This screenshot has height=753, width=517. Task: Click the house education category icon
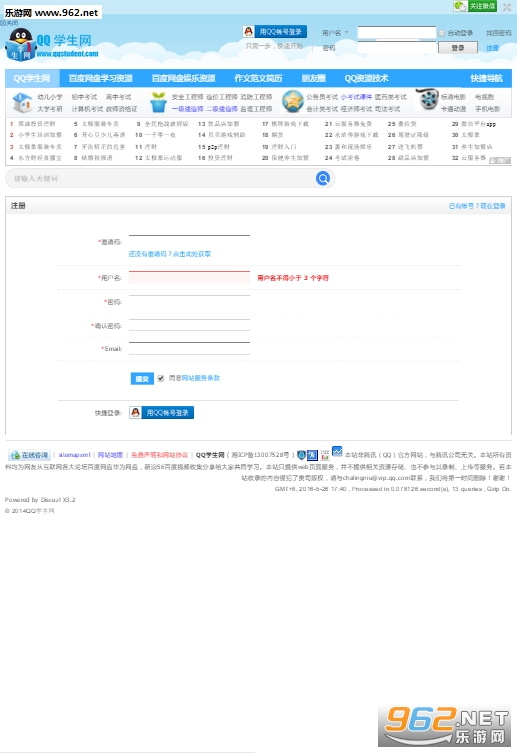22,102
